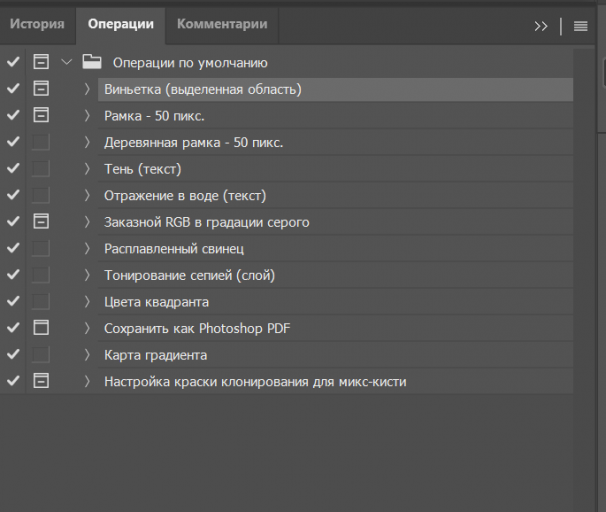This screenshot has width=606, height=512.
Task: Select the Операции по умолчанию set name
Action: (190, 63)
